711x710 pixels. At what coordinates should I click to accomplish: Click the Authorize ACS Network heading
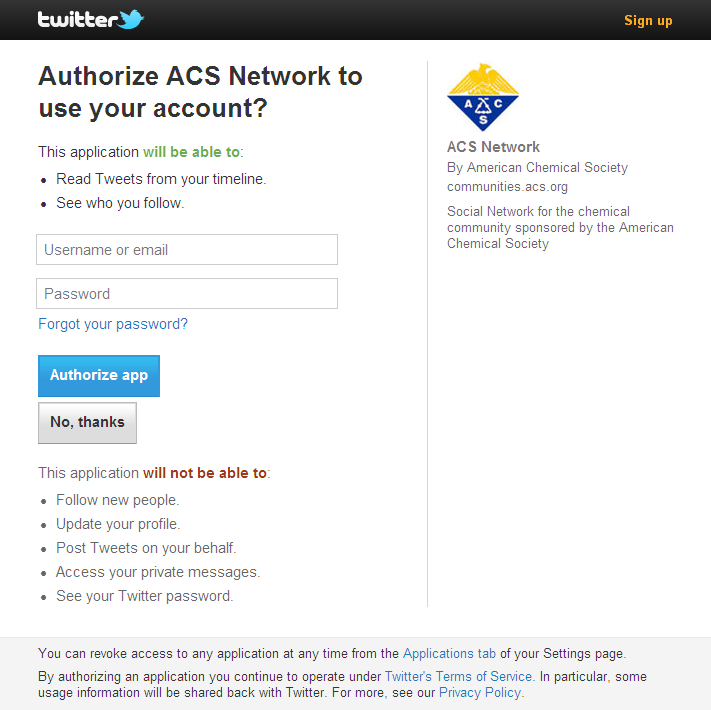tap(200, 91)
